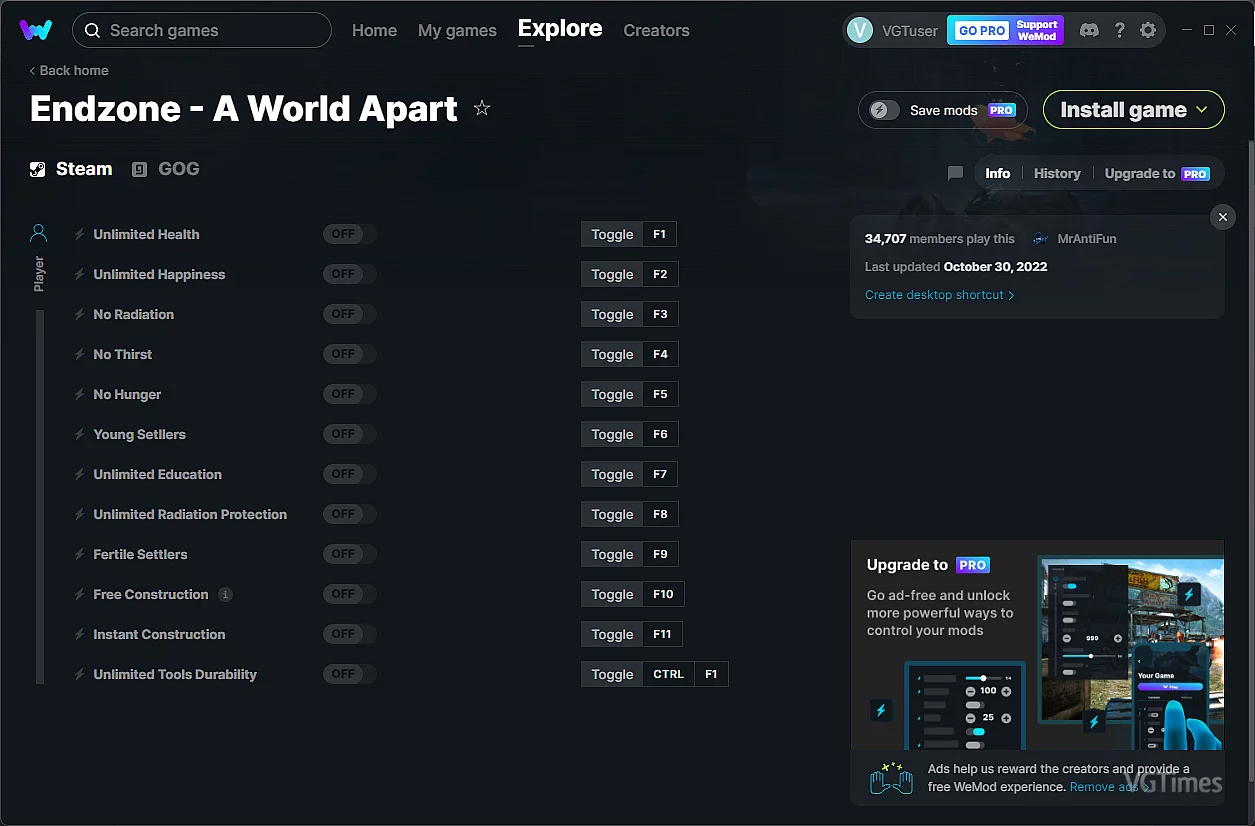Toggle Unlimited Happiness switch

(349, 274)
